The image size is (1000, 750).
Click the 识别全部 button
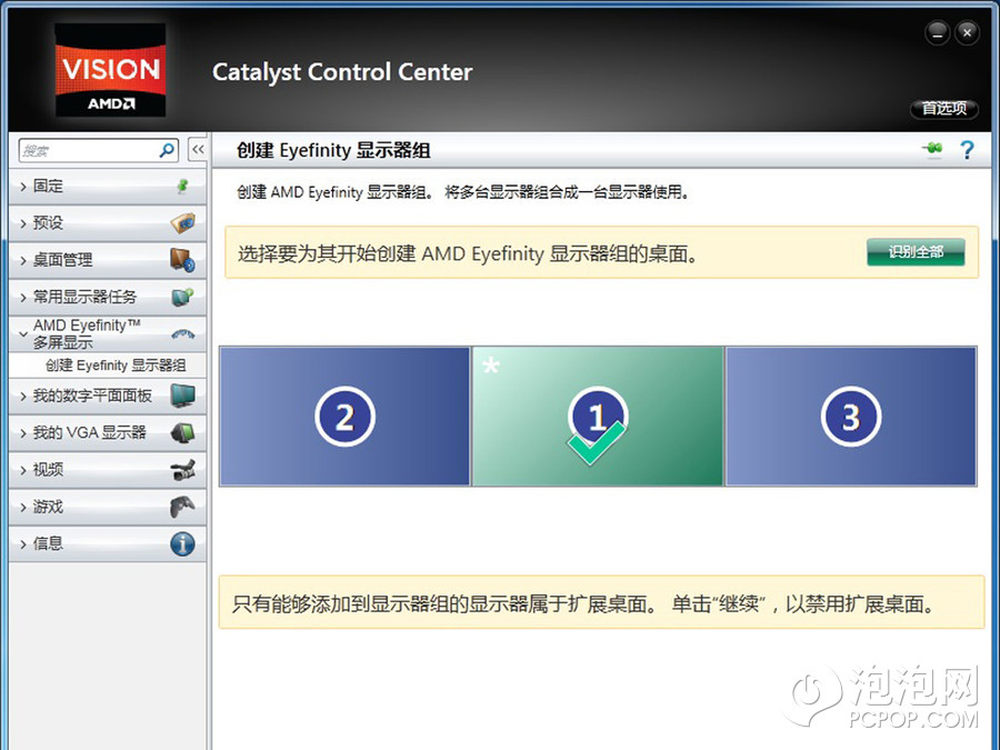tap(915, 252)
